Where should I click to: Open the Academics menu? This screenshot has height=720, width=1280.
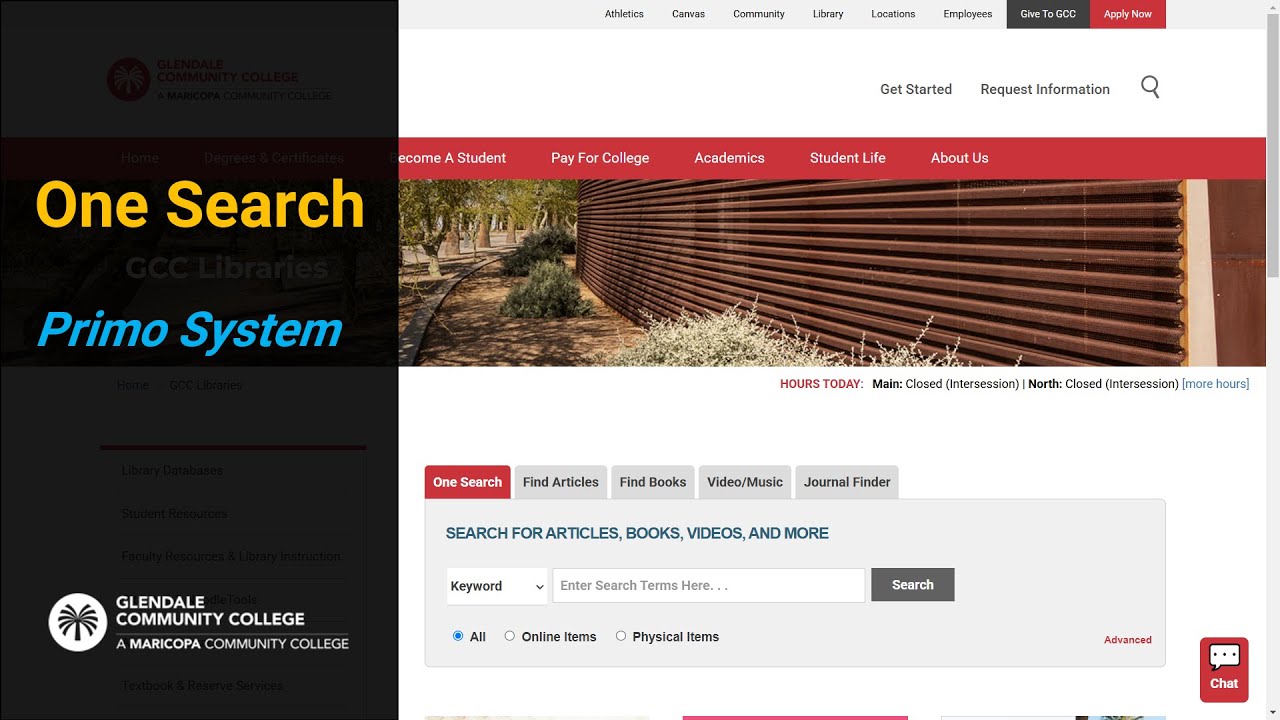coord(729,158)
